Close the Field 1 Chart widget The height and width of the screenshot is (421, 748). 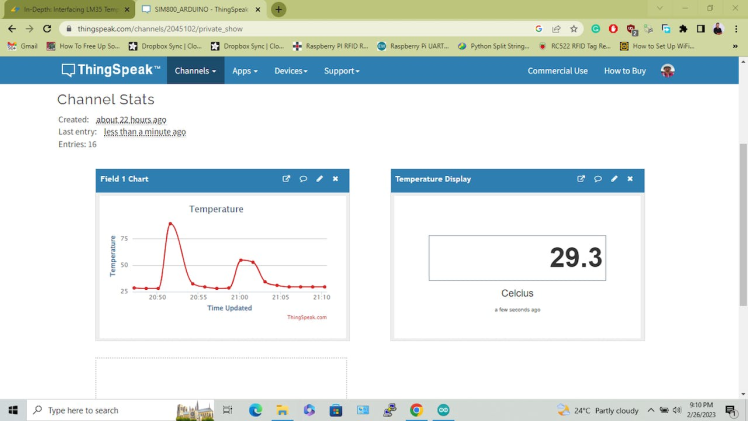tap(335, 179)
